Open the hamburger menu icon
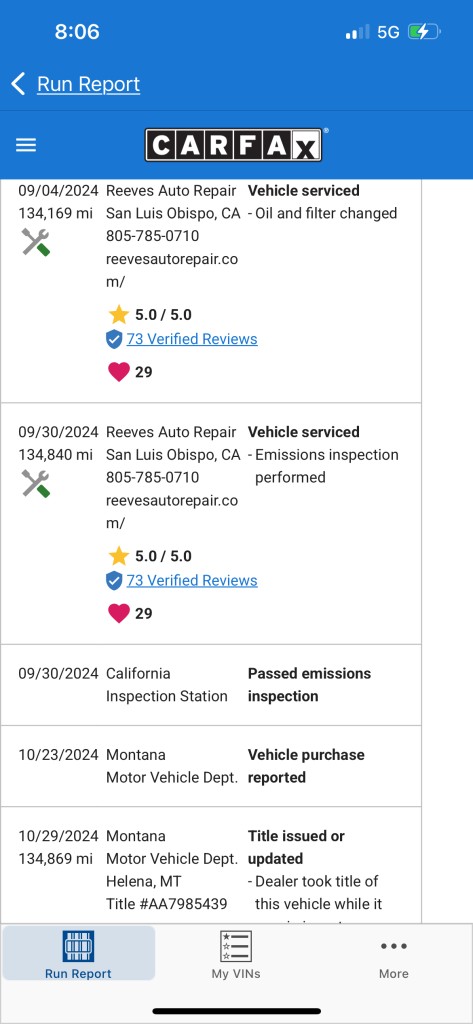 (26, 145)
